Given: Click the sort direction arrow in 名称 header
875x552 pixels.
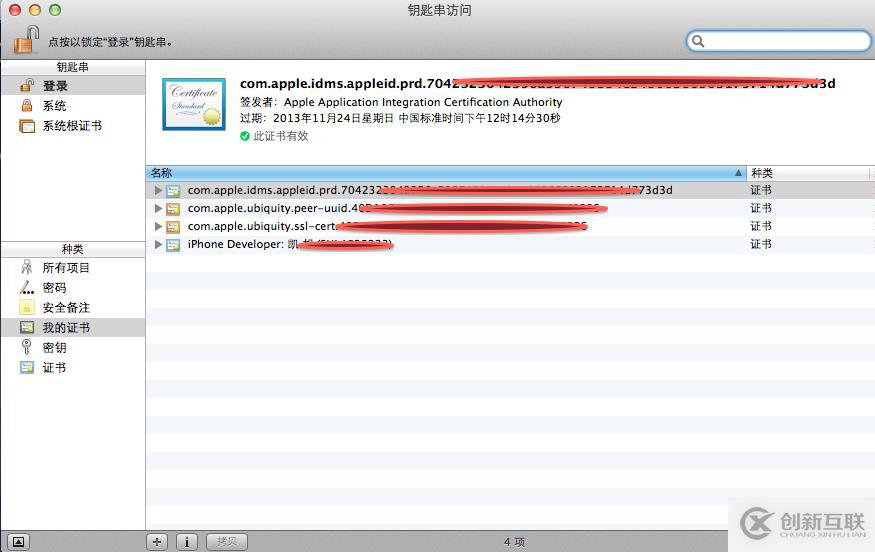Looking at the screenshot, I should (738, 173).
